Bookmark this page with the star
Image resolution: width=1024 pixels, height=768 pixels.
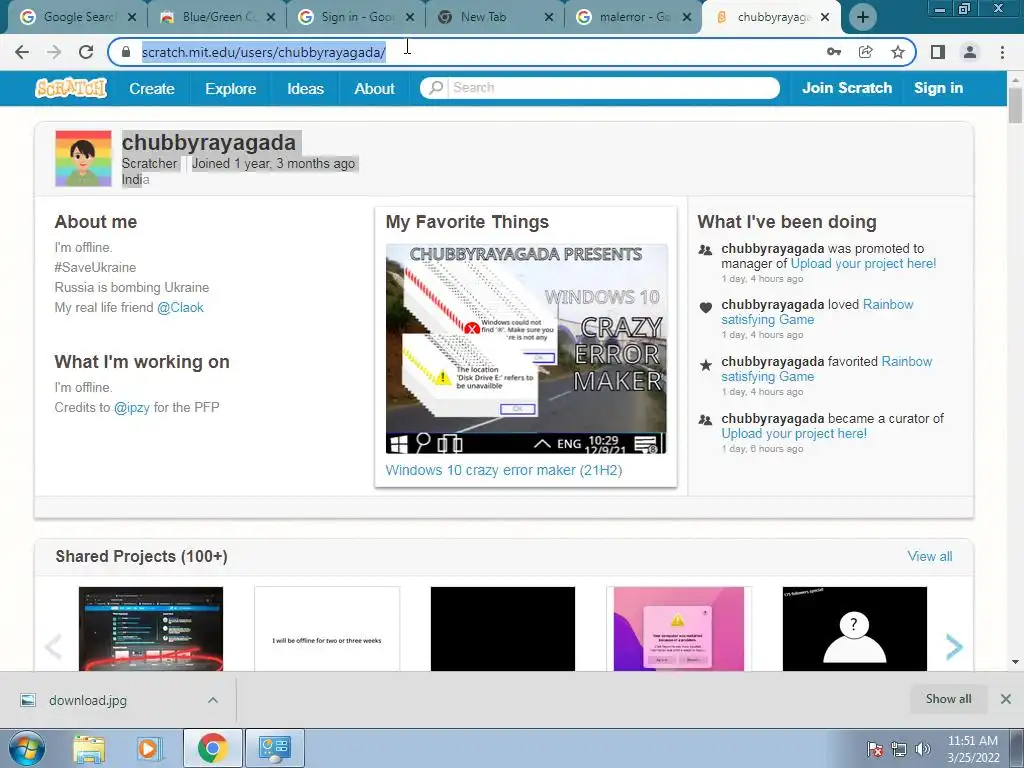point(898,52)
